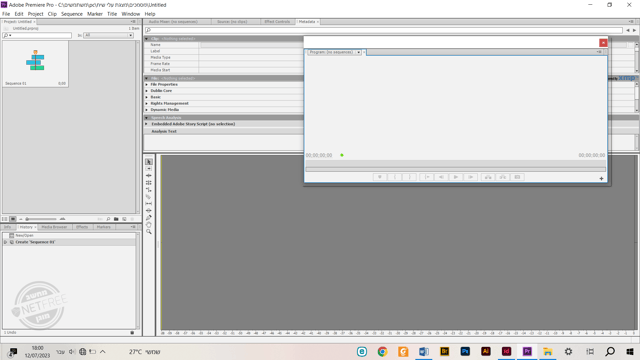Viewport: 640px width, 360px height.
Task: Click the Add Marker button in Program monitor
Action: coord(380,177)
